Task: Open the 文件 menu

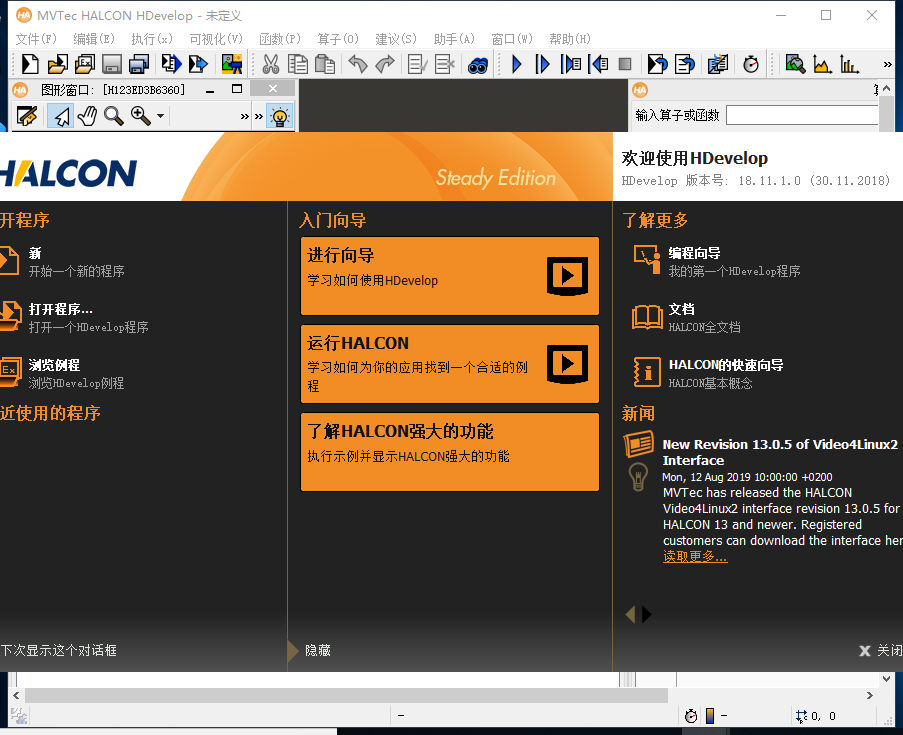Action: click(x=37, y=39)
